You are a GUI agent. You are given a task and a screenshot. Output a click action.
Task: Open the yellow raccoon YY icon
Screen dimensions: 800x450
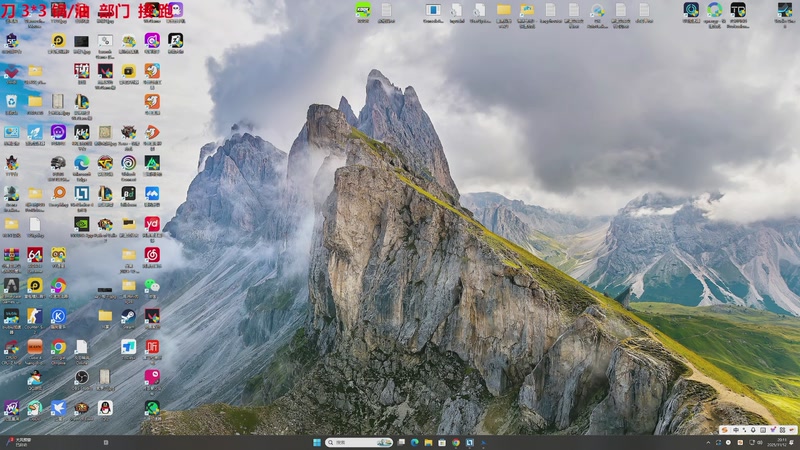[x=58, y=255]
